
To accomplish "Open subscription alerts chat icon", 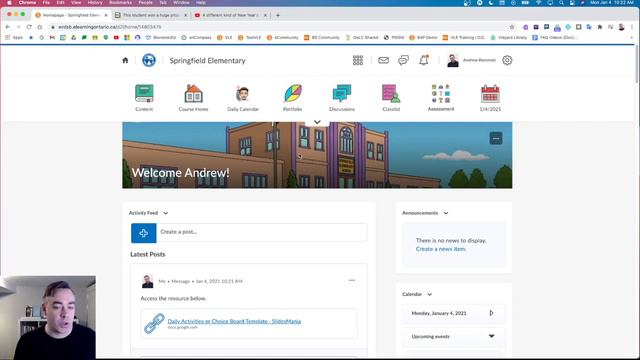I will click(403, 60).
